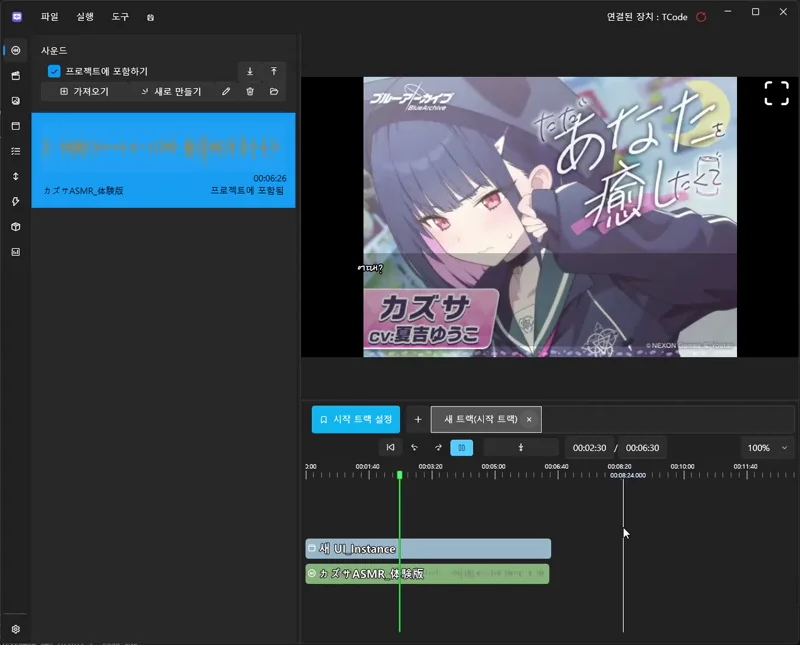Collapse the 새 UI_Instance track row

310,548
